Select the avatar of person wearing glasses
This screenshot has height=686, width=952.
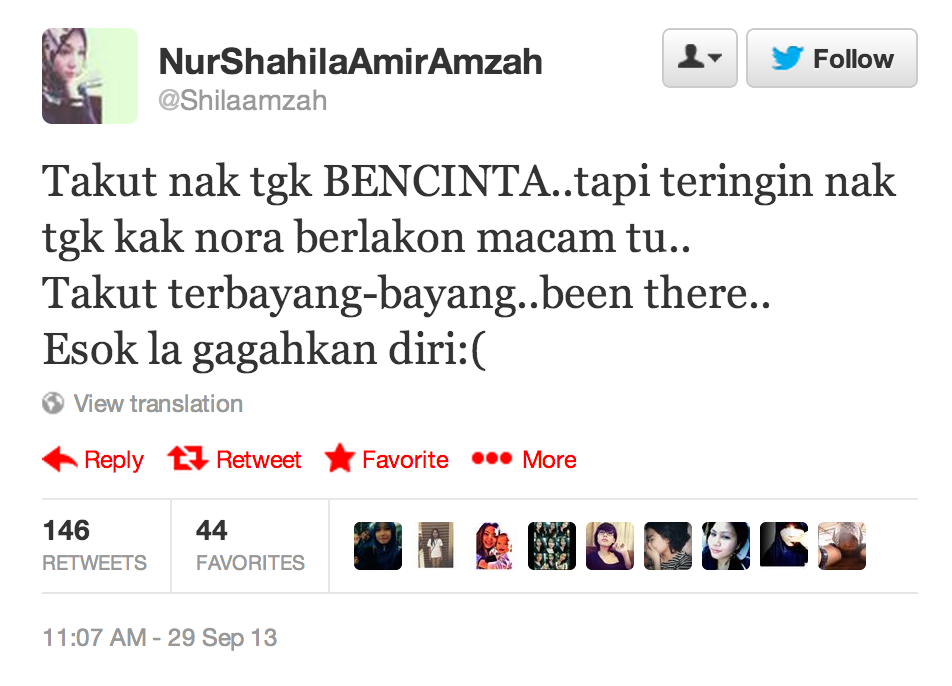tap(610, 546)
